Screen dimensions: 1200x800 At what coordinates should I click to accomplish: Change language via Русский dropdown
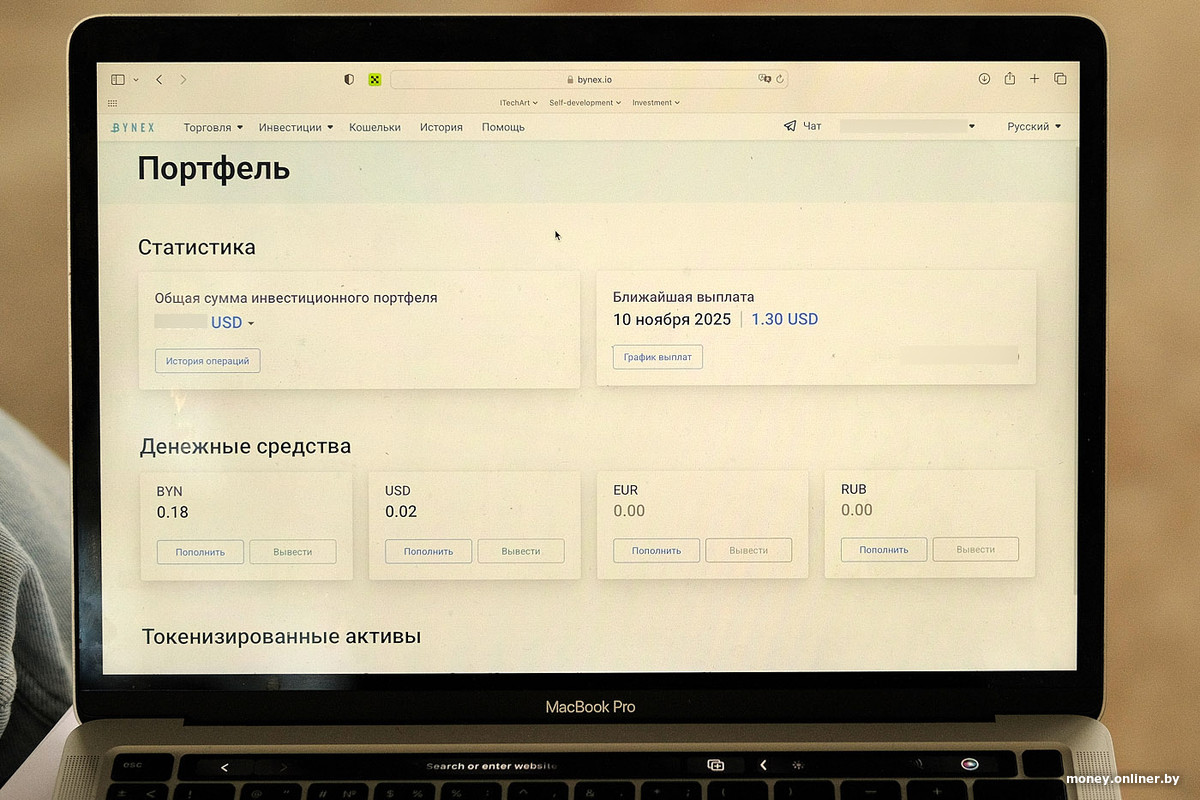pyautogui.click(x=1034, y=127)
